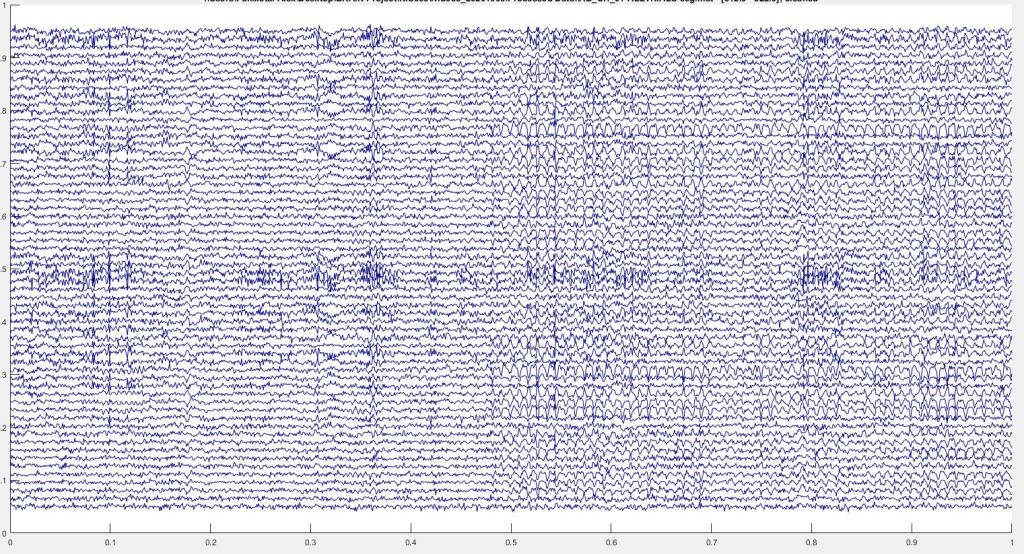Click the 0.4 x-axis tick label
This screenshot has width=1024, height=554.
tap(410, 544)
